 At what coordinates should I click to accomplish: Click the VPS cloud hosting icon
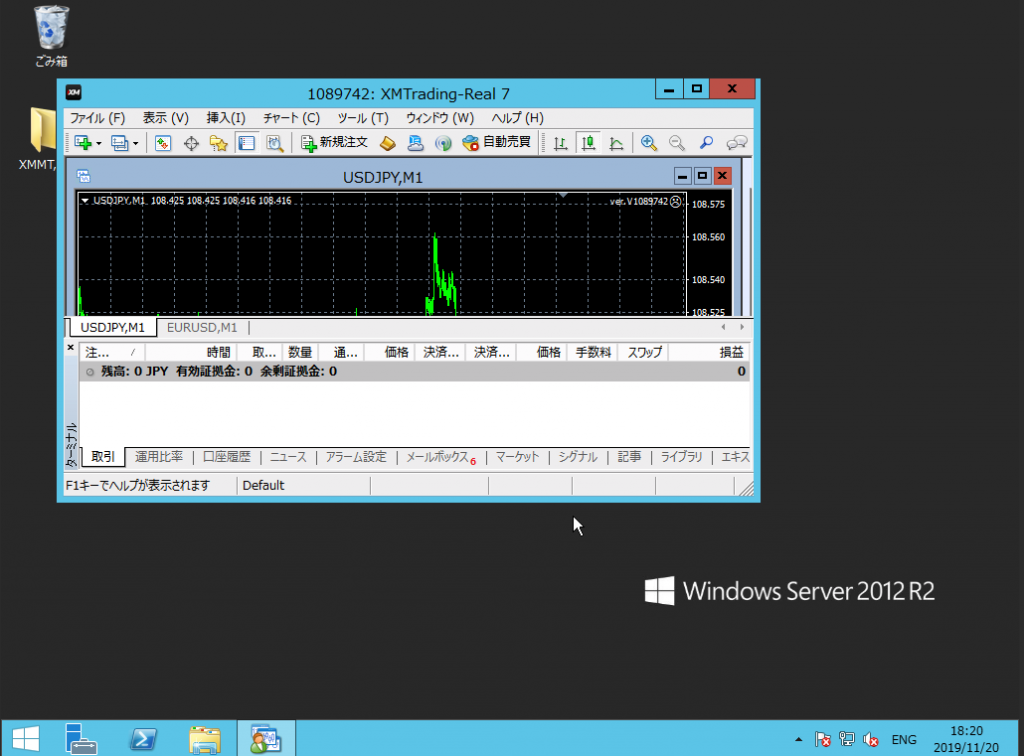pos(415,143)
